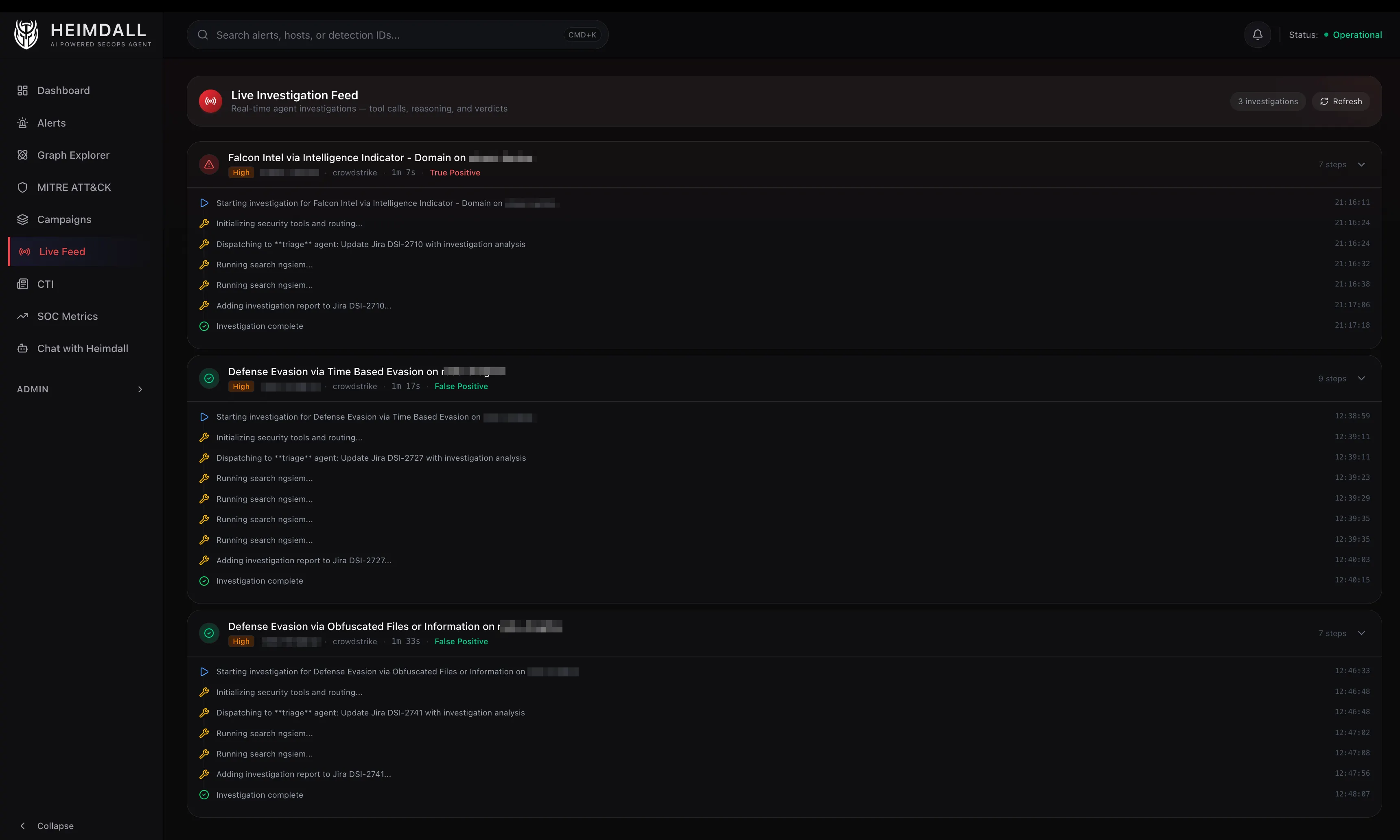Click the 3 investigations badge

(1268, 101)
